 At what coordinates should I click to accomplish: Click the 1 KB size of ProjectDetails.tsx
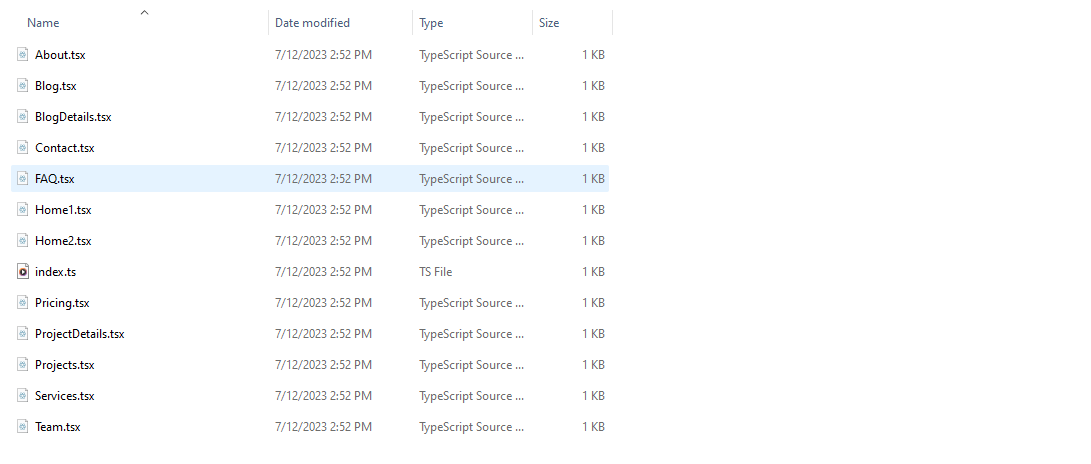pos(594,333)
